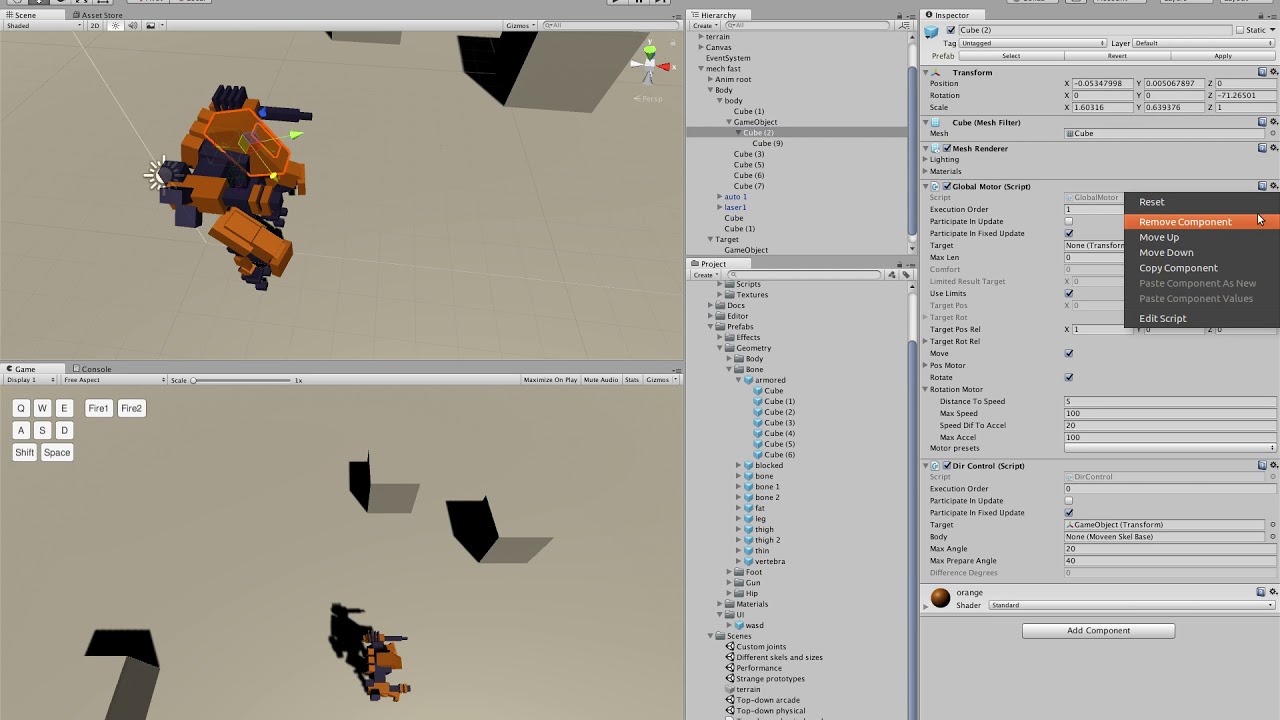Click Hierarchy search by type icon
The image size is (1280, 720).
pos(906,25)
